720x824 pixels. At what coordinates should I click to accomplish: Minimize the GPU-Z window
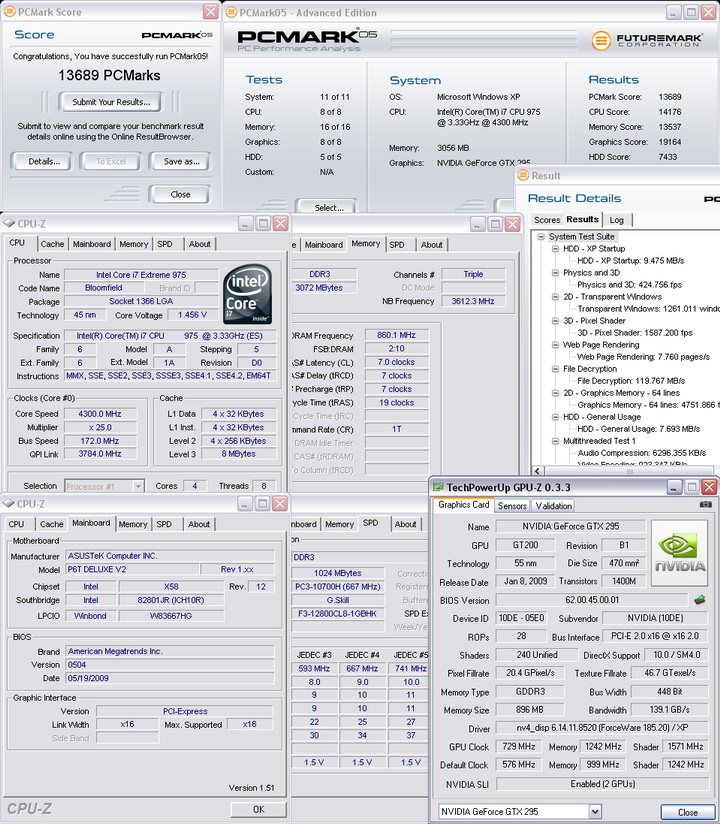click(x=675, y=487)
